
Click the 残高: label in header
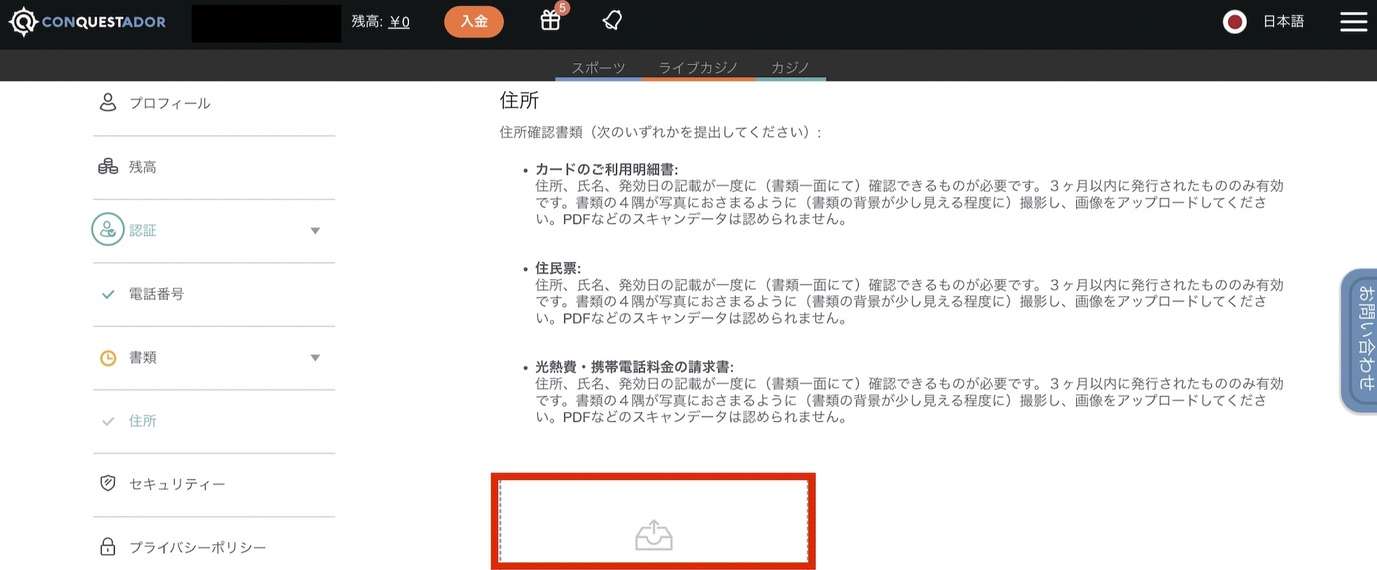coord(367,21)
